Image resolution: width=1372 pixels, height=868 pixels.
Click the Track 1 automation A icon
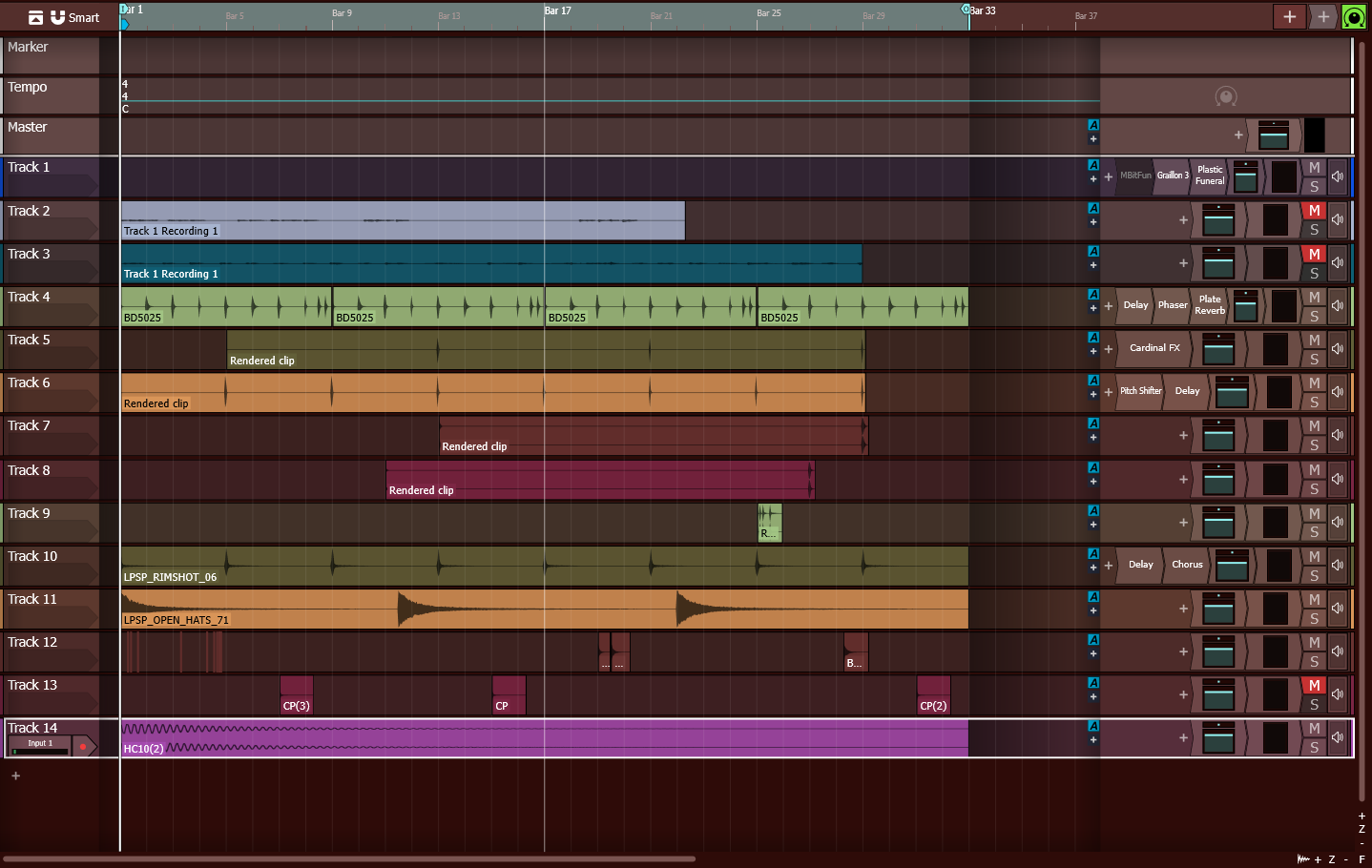(1093, 165)
